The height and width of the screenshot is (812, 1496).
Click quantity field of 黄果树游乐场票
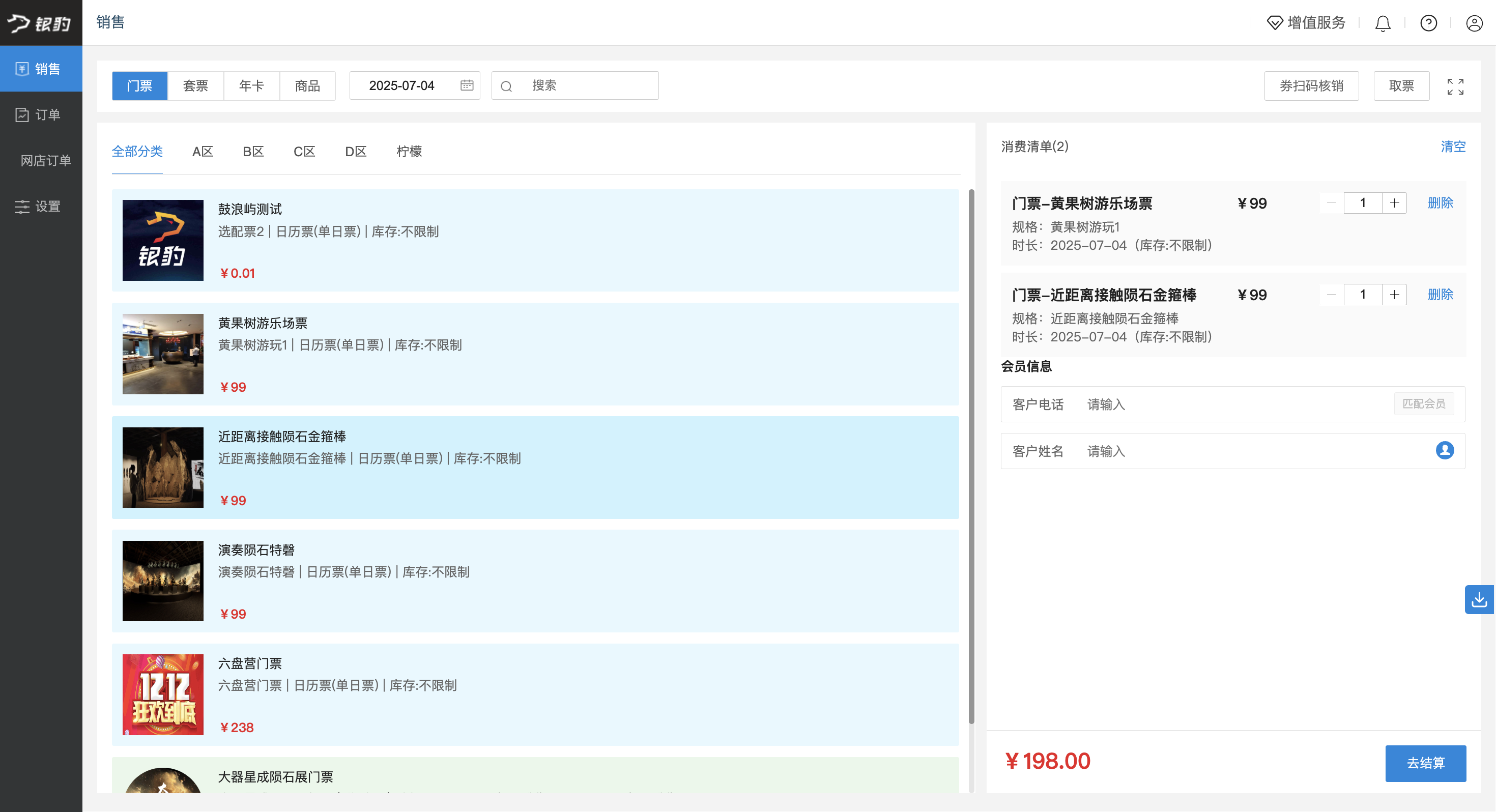[1363, 202]
